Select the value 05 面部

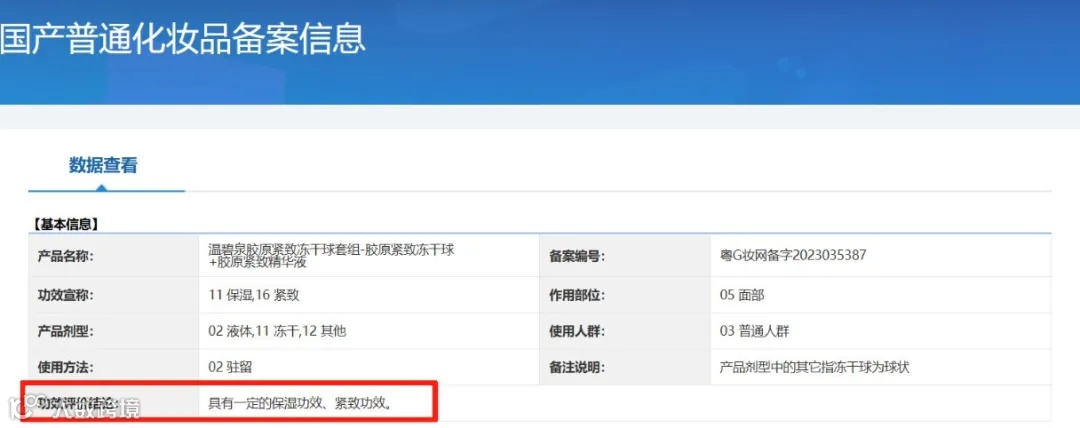(741, 295)
